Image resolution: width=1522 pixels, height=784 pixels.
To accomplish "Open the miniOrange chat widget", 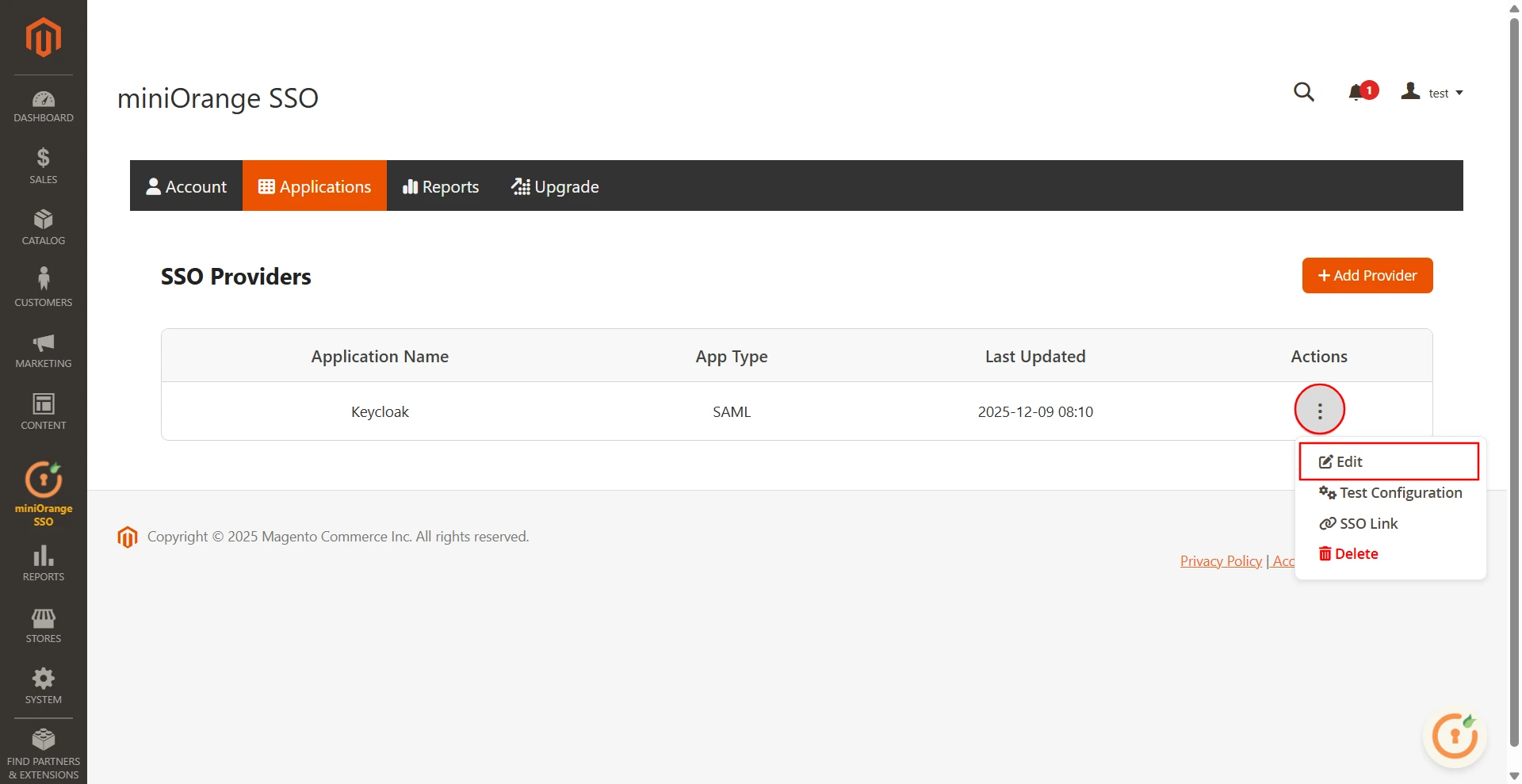I will 1454,736.
